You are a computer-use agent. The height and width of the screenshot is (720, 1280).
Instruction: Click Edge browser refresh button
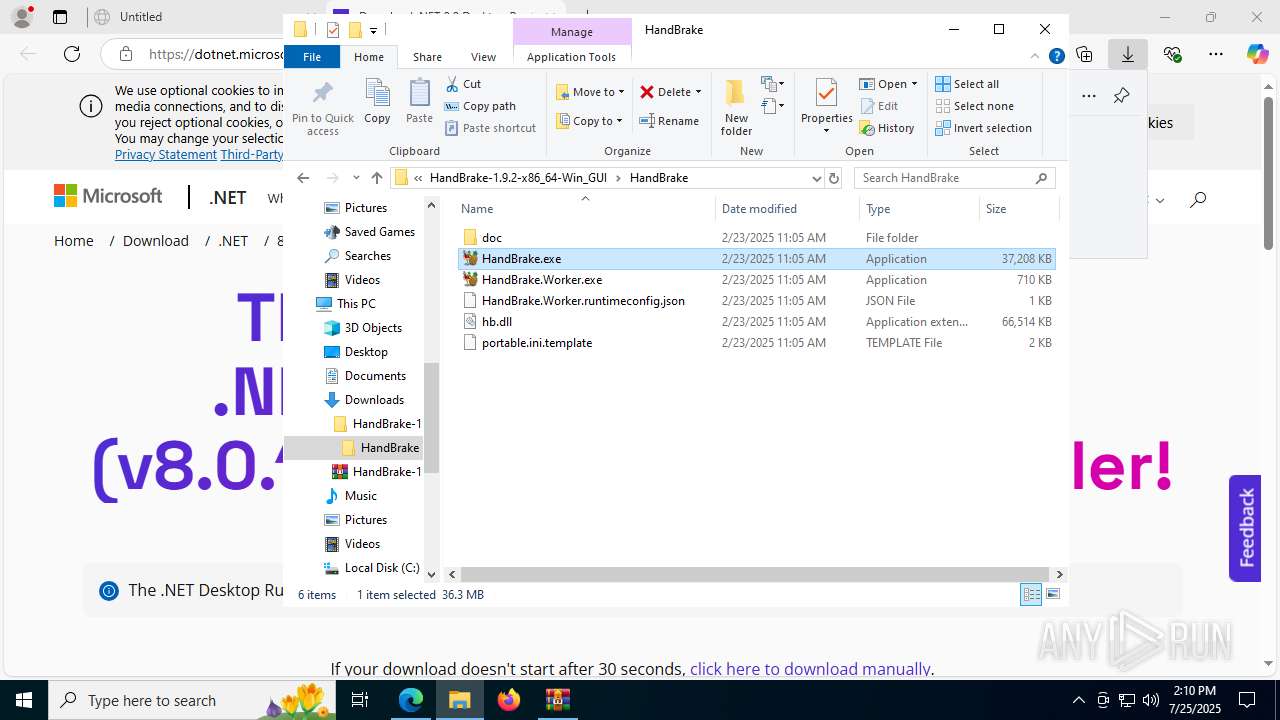pos(72,54)
